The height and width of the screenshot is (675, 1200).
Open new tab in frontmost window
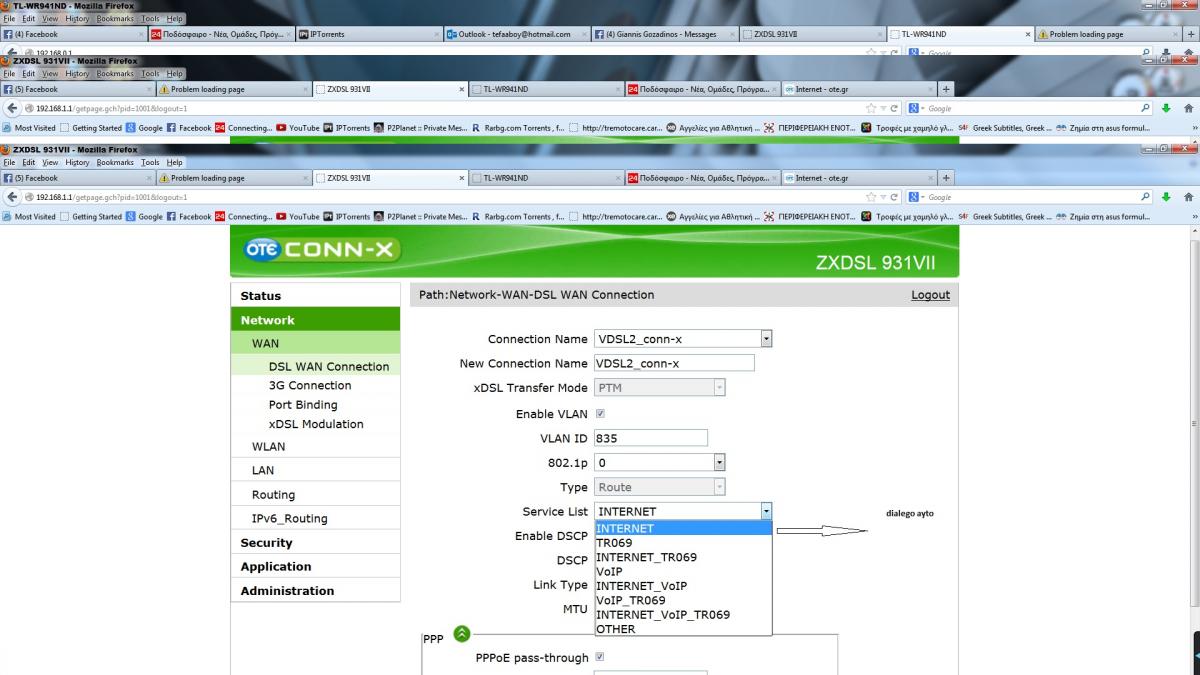click(946, 178)
